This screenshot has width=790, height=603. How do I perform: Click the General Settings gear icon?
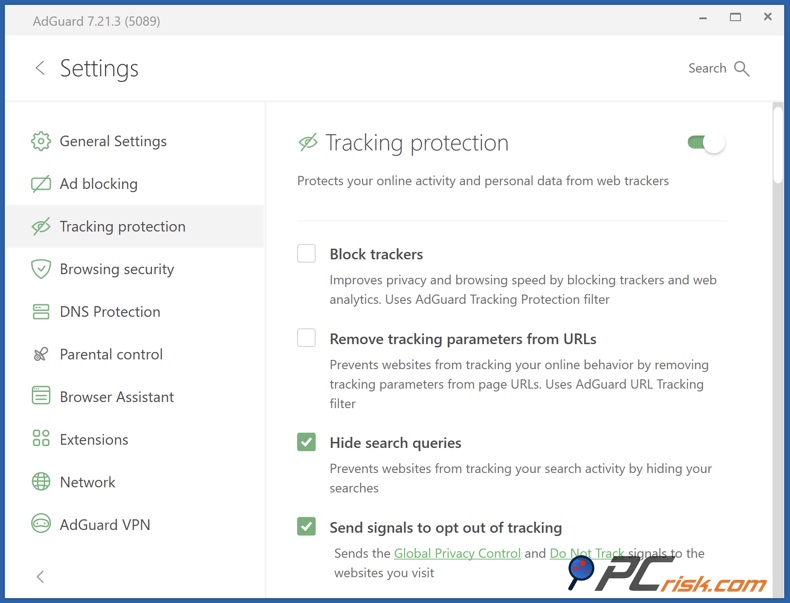(x=41, y=141)
